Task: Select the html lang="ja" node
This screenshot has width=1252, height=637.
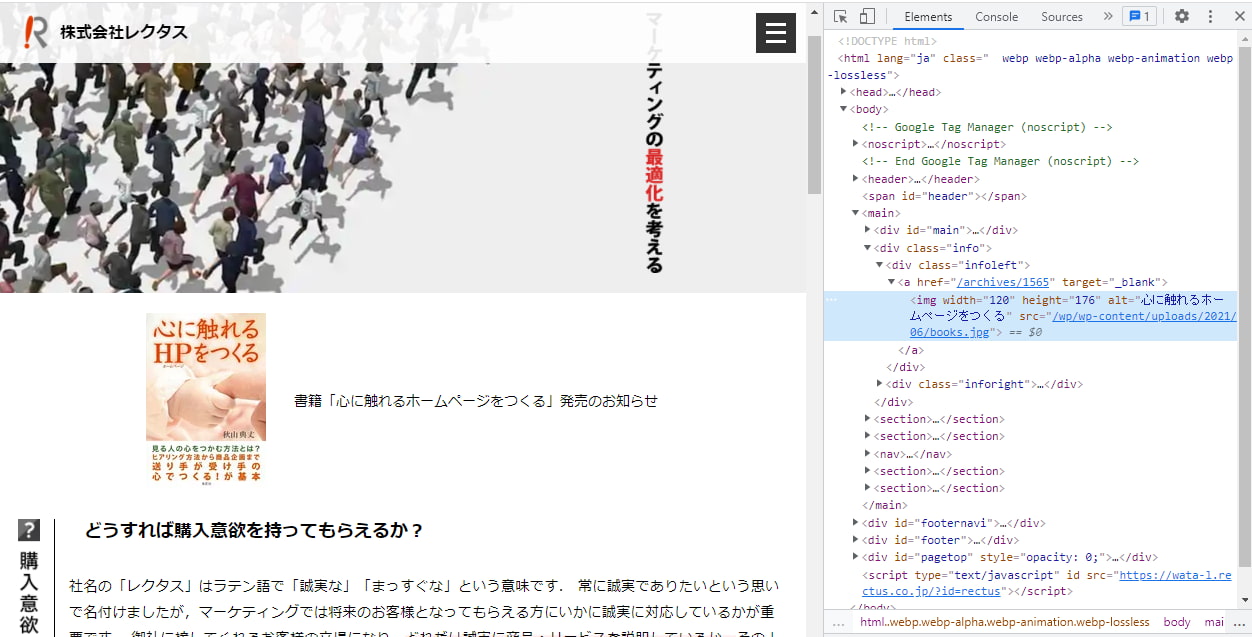Action: [x=1030, y=66]
